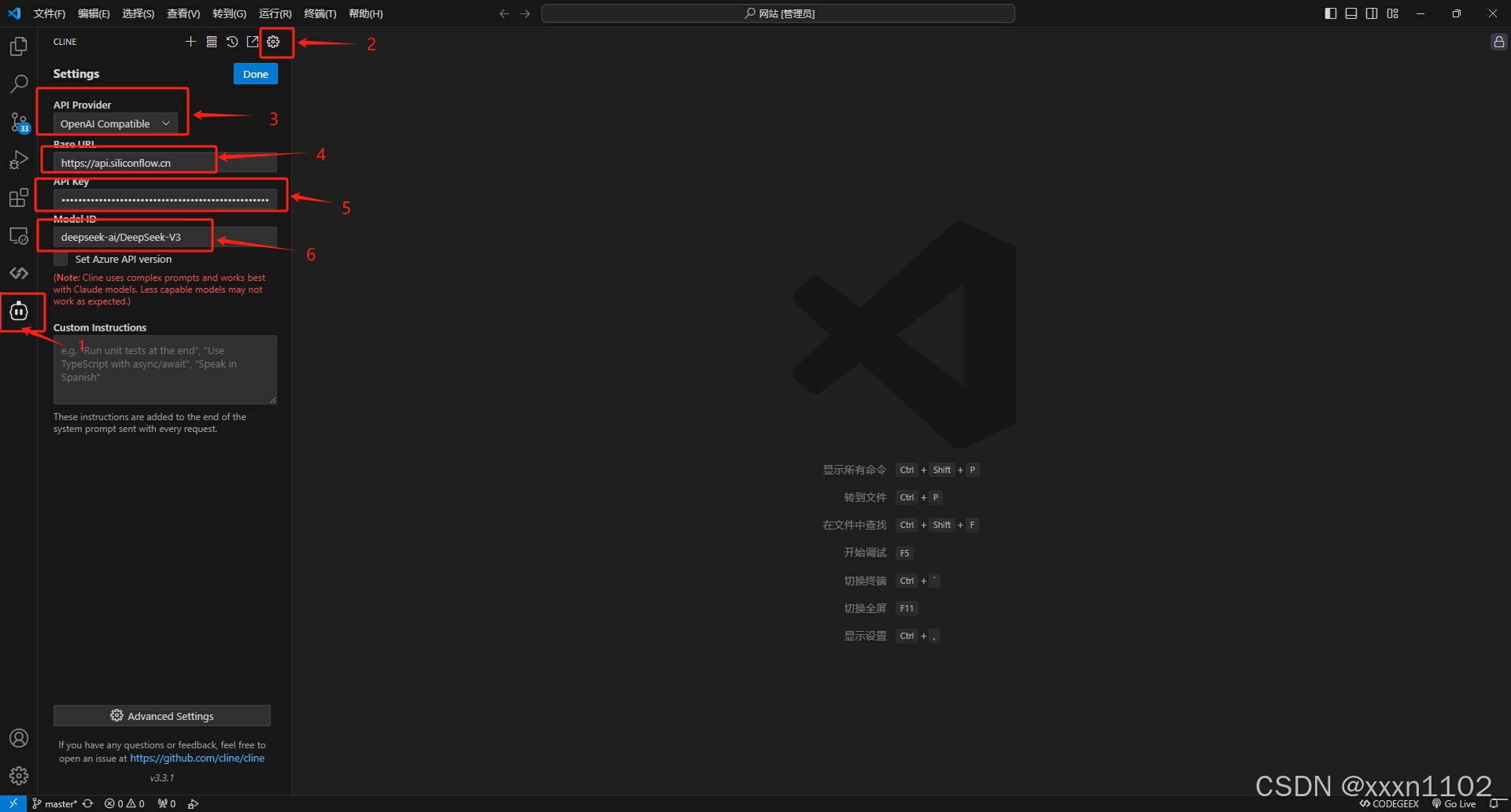Open the Explorer view in activity bar
The width and height of the screenshot is (1511, 812).
point(19,46)
